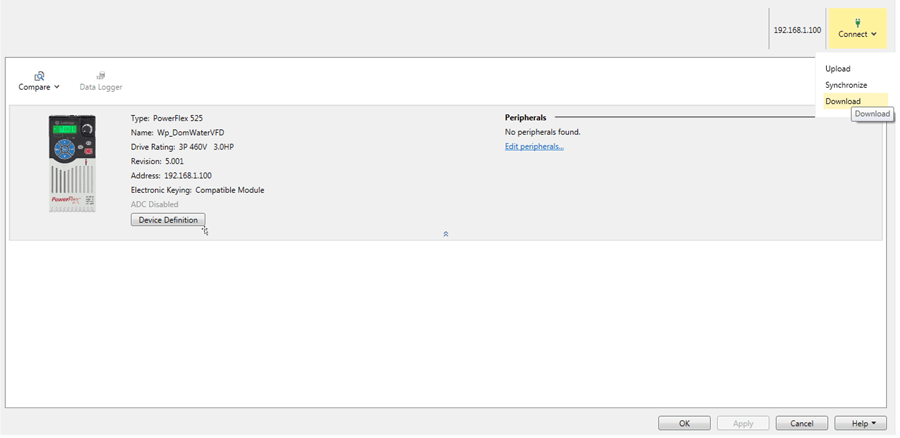Click the ADC Disabled label
900x438 pixels.
point(154,204)
